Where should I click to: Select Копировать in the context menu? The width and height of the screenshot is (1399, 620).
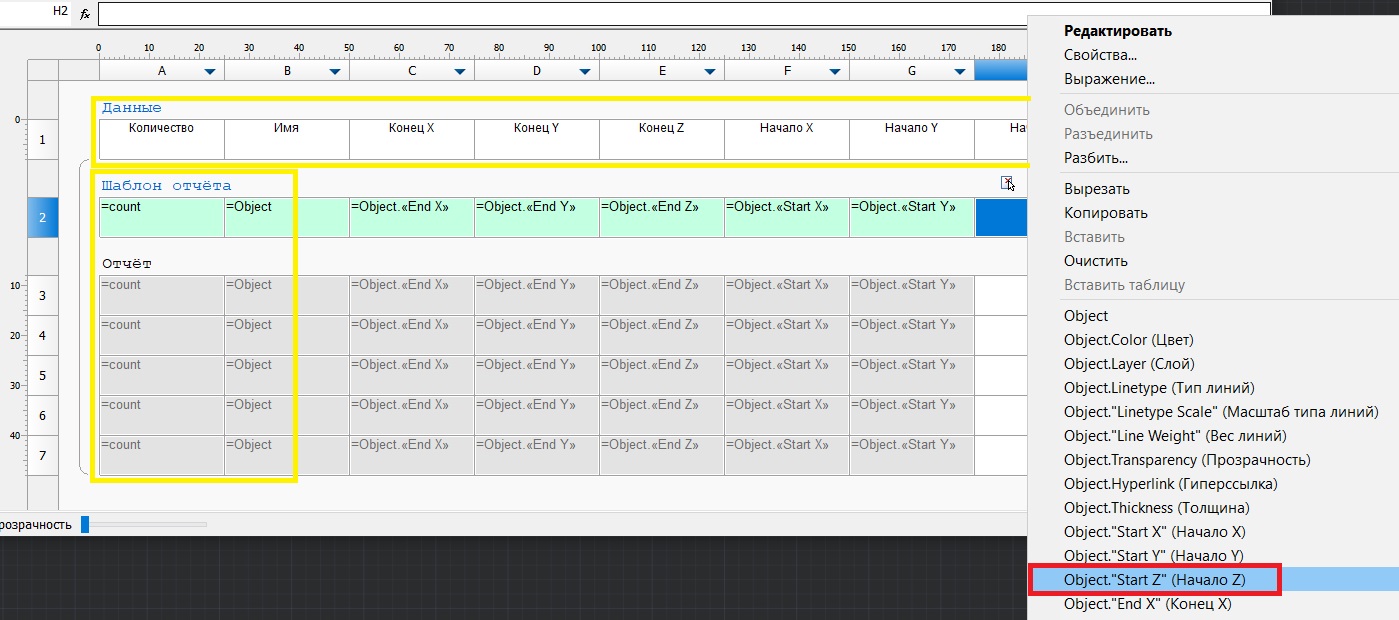coord(1105,213)
